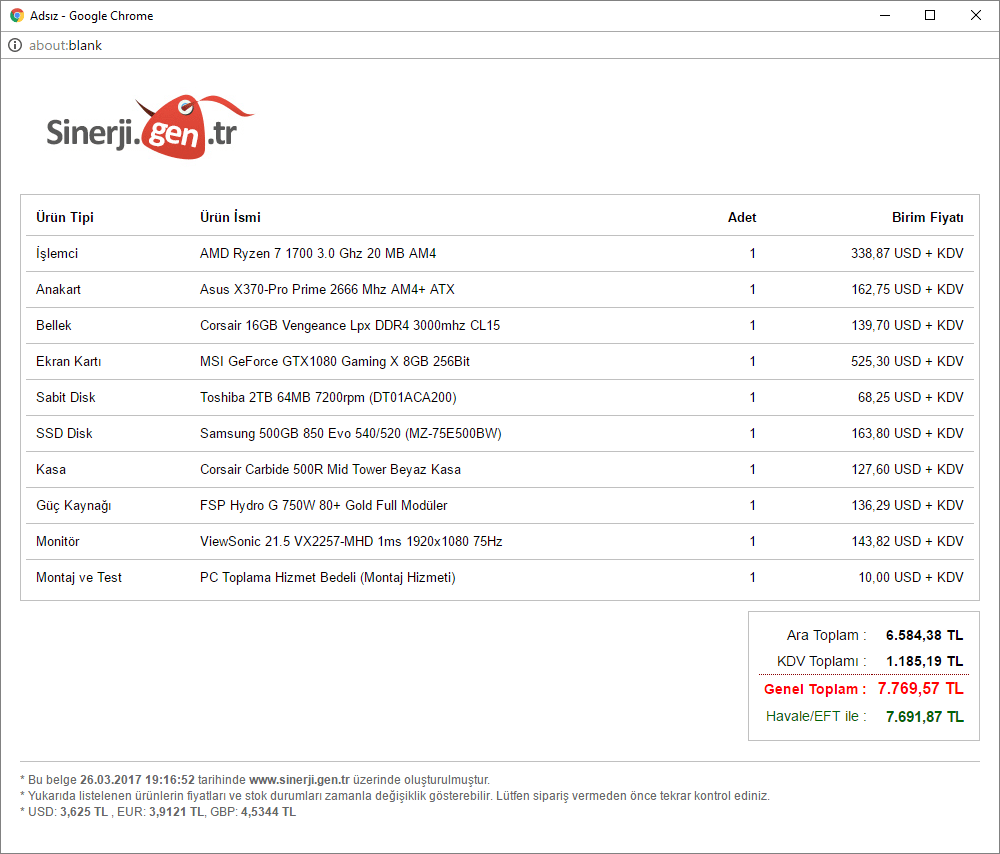Click the Ürün Tipi column header

[x=64, y=217]
